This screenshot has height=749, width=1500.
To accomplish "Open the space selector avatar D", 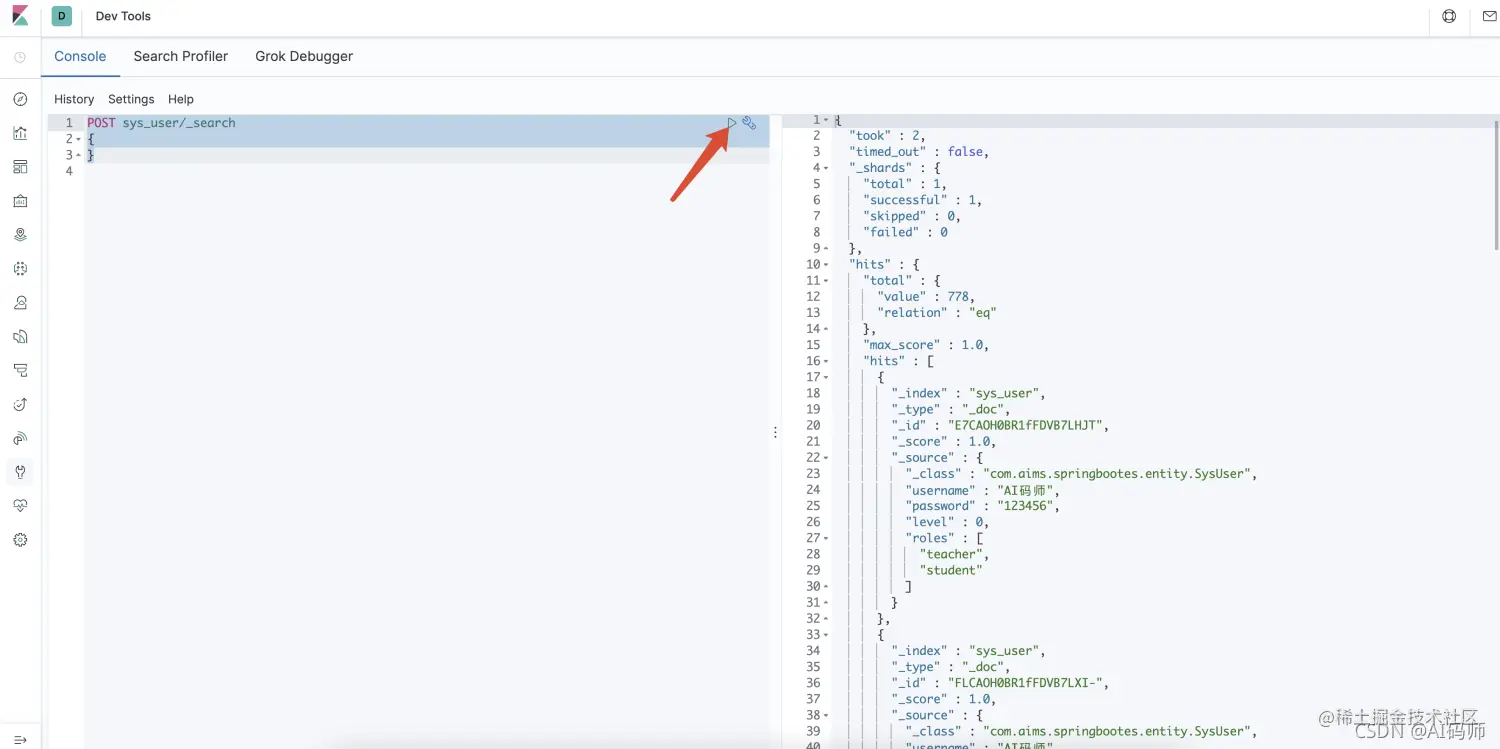I will [62, 16].
